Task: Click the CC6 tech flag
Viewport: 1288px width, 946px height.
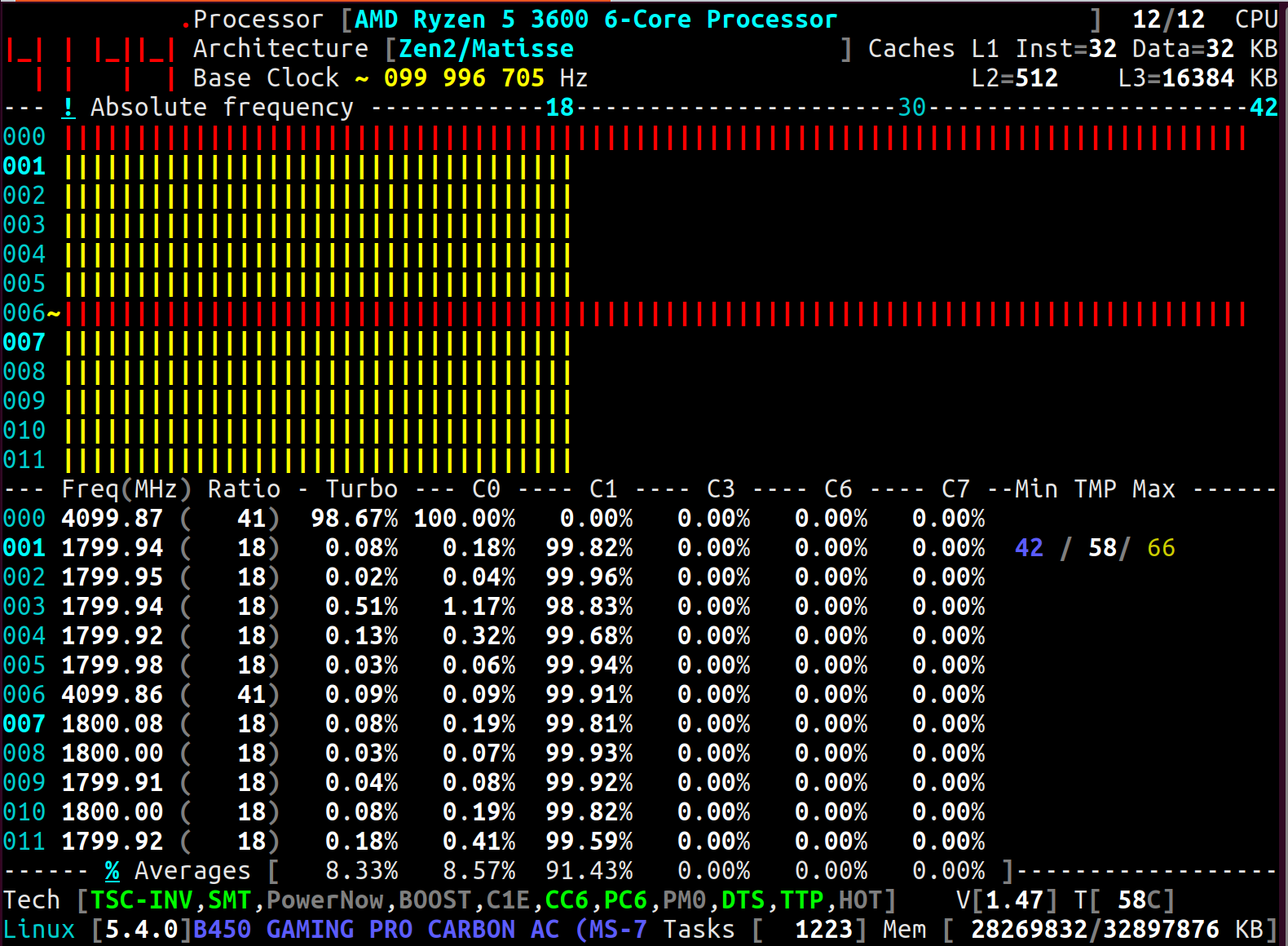Action: (x=567, y=900)
